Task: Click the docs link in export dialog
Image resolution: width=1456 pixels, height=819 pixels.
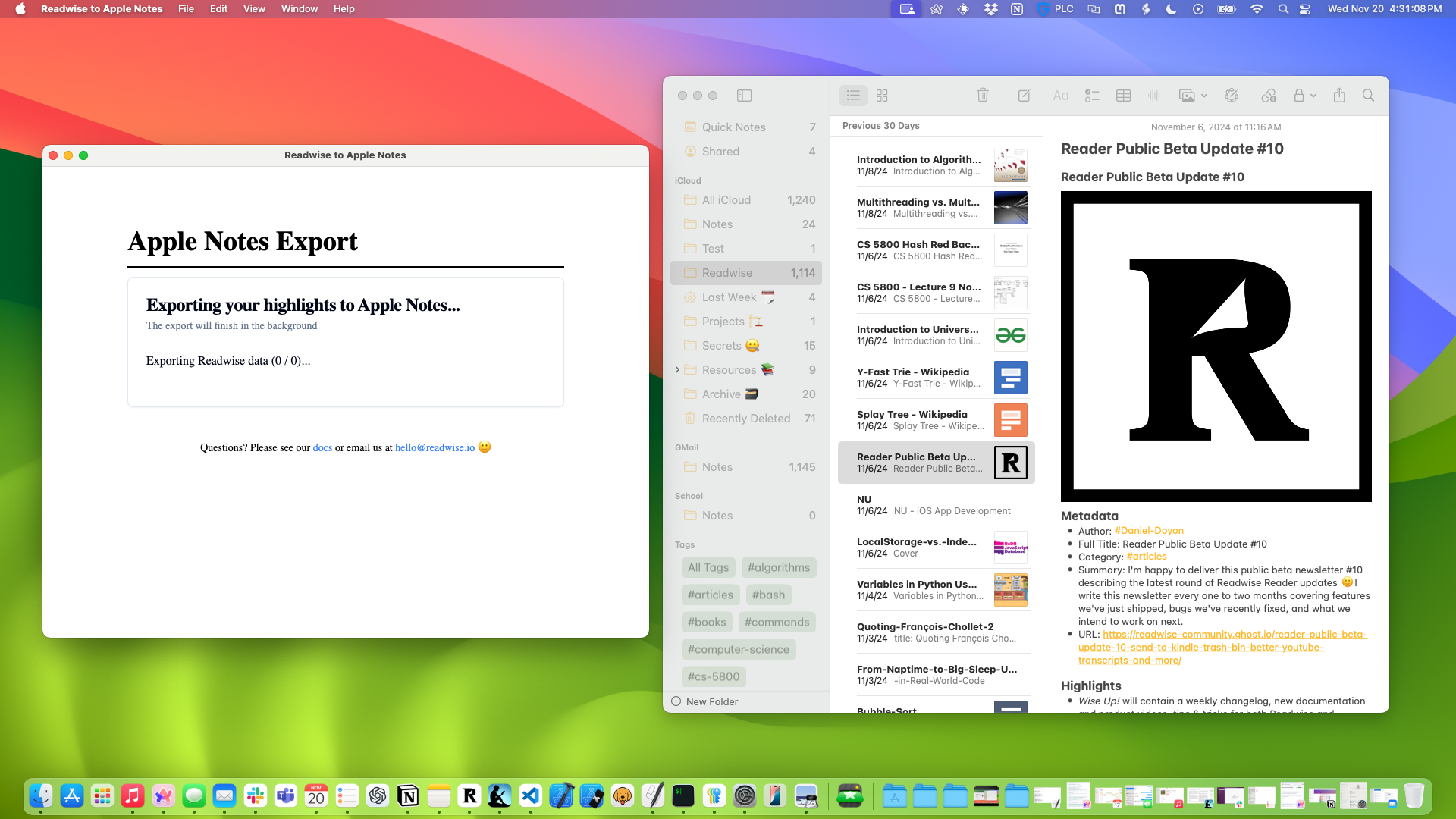Action: click(322, 447)
